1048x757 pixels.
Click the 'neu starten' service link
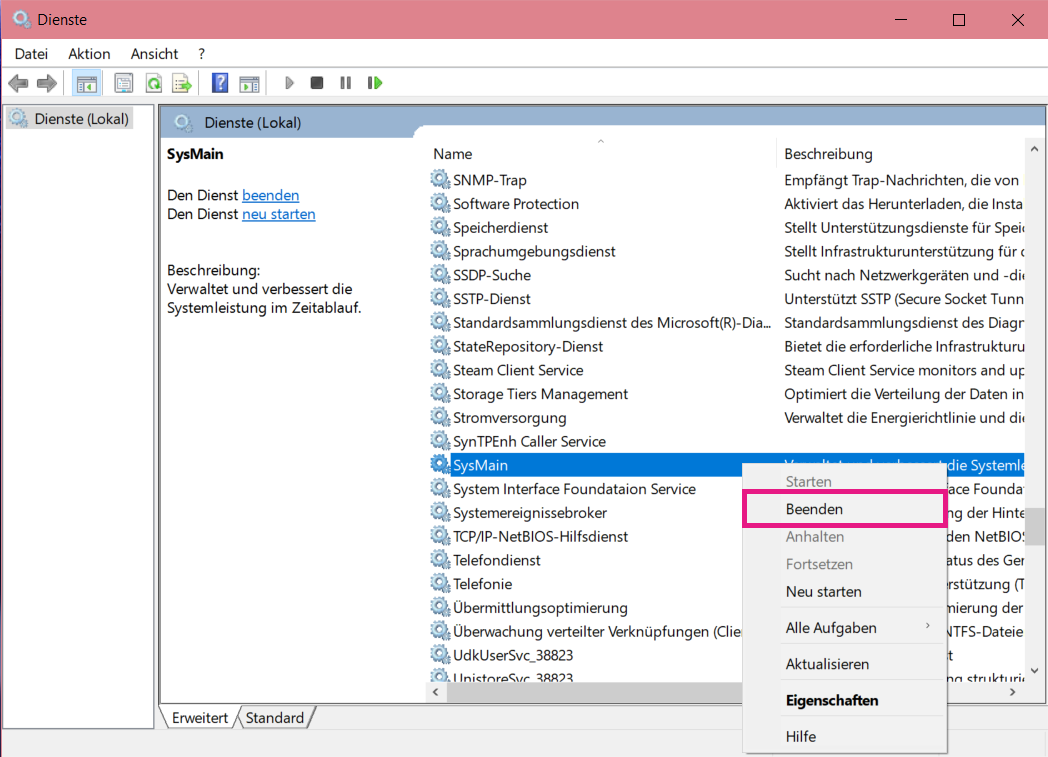pyautogui.click(x=279, y=214)
